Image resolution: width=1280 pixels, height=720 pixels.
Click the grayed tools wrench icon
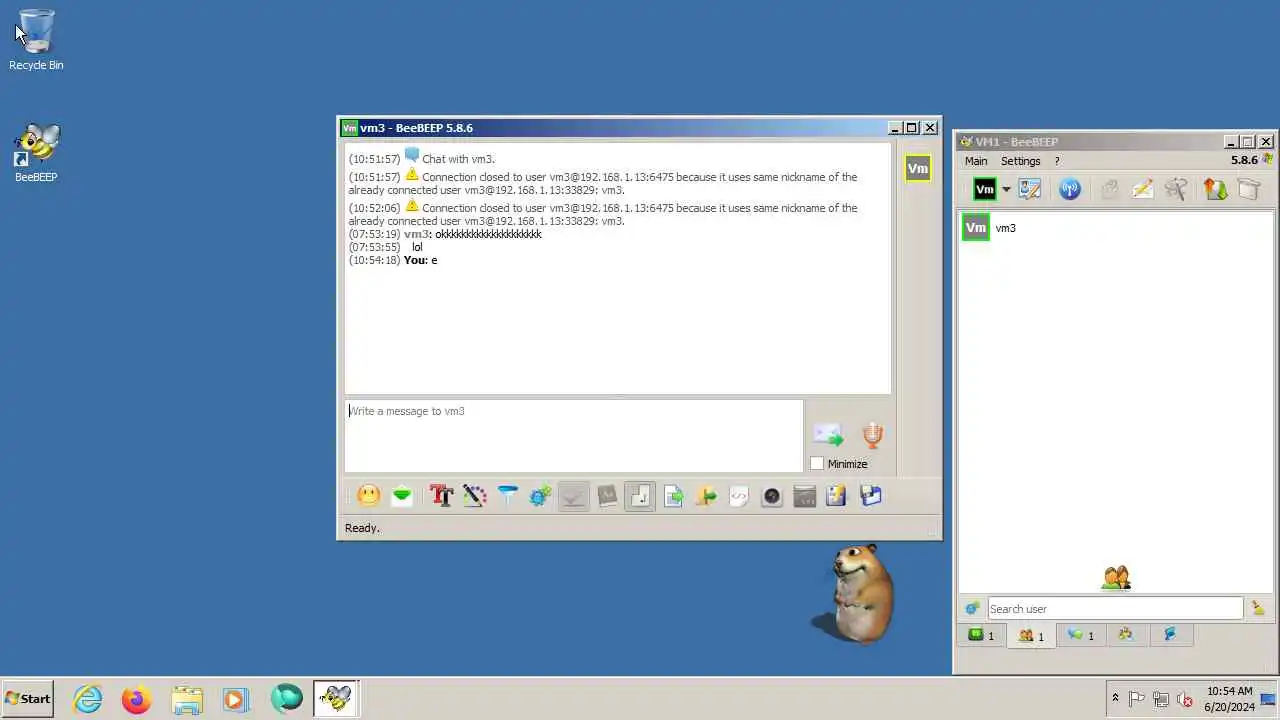coord(1176,189)
